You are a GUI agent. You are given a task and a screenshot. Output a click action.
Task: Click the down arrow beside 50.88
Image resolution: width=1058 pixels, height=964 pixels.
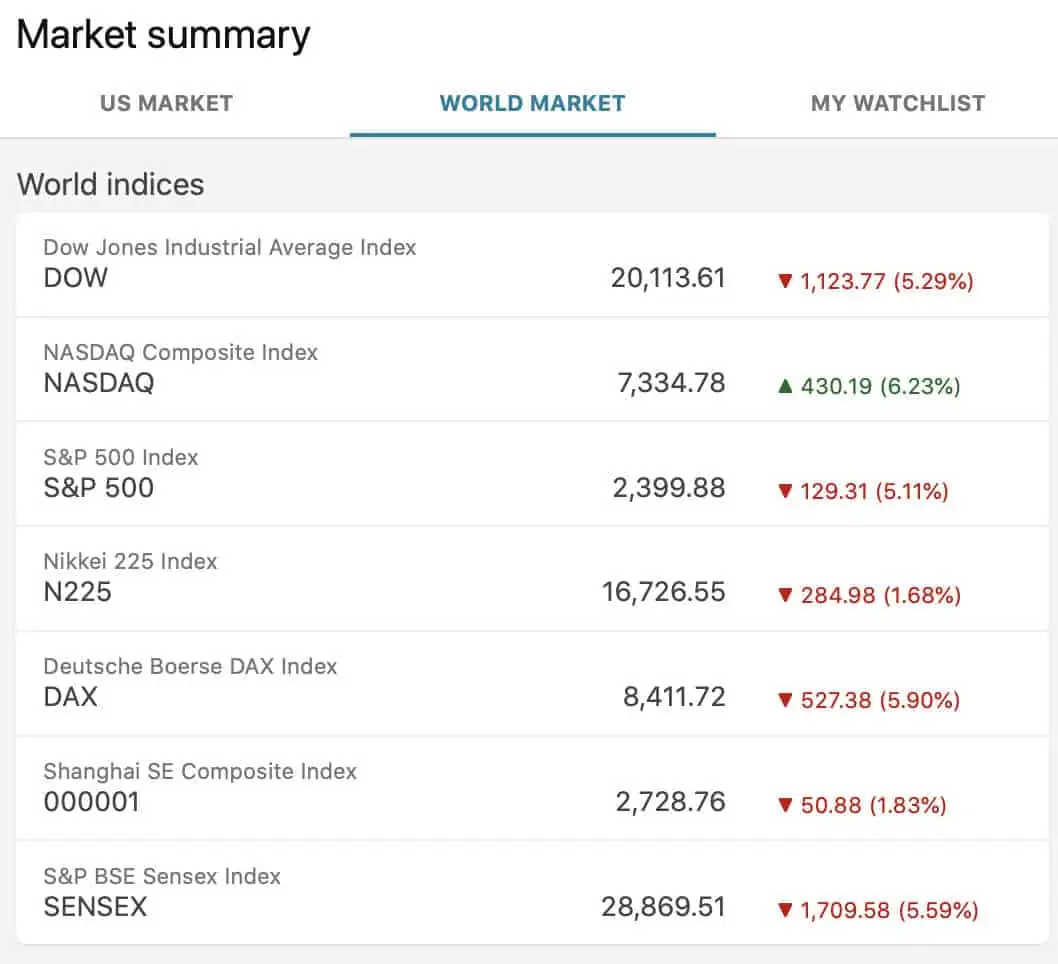tap(785, 805)
